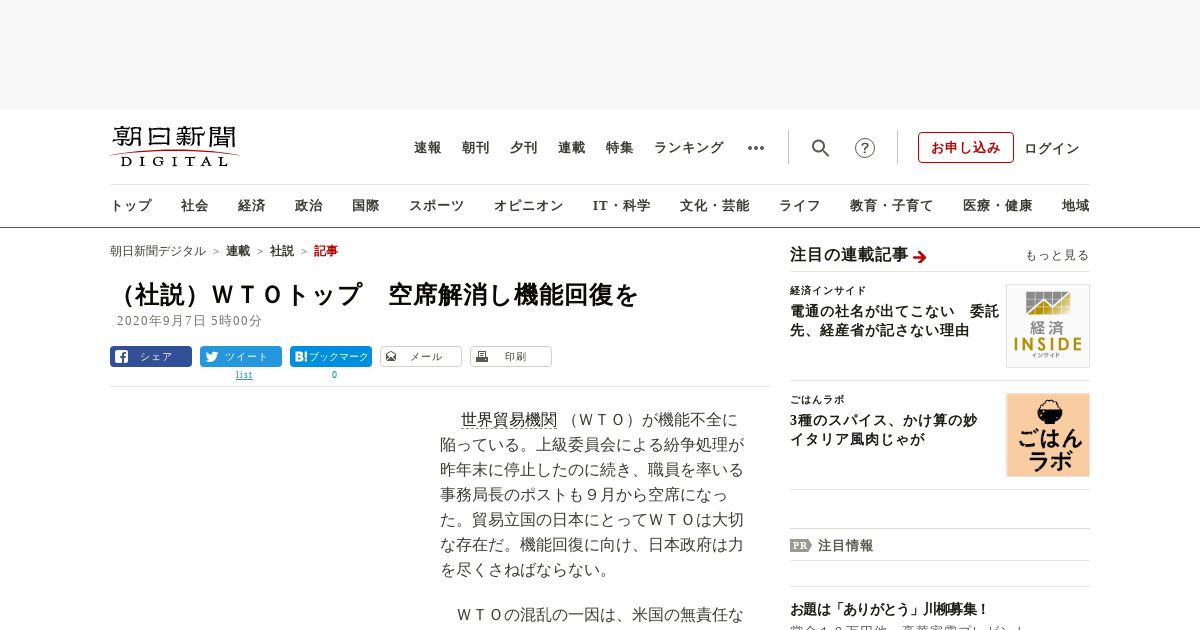The width and height of the screenshot is (1200, 630).
Task: Select the 国際 category tab
Action: pyautogui.click(x=366, y=206)
